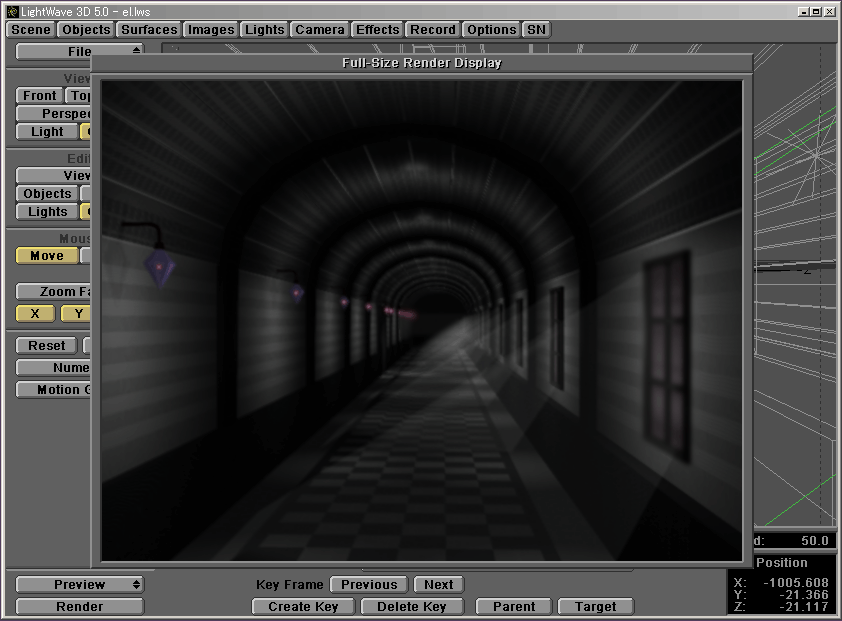The image size is (842, 621).
Task: Open the Scene panel tab
Action: [31, 30]
